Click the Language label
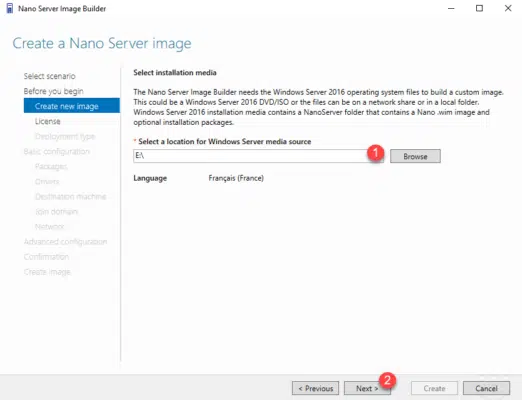This screenshot has width=522, height=400. 150,178
